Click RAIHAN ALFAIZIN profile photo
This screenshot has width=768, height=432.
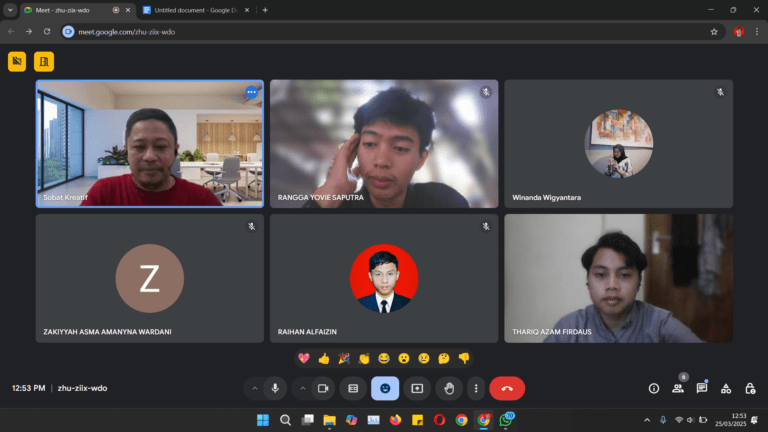pyautogui.click(x=384, y=278)
